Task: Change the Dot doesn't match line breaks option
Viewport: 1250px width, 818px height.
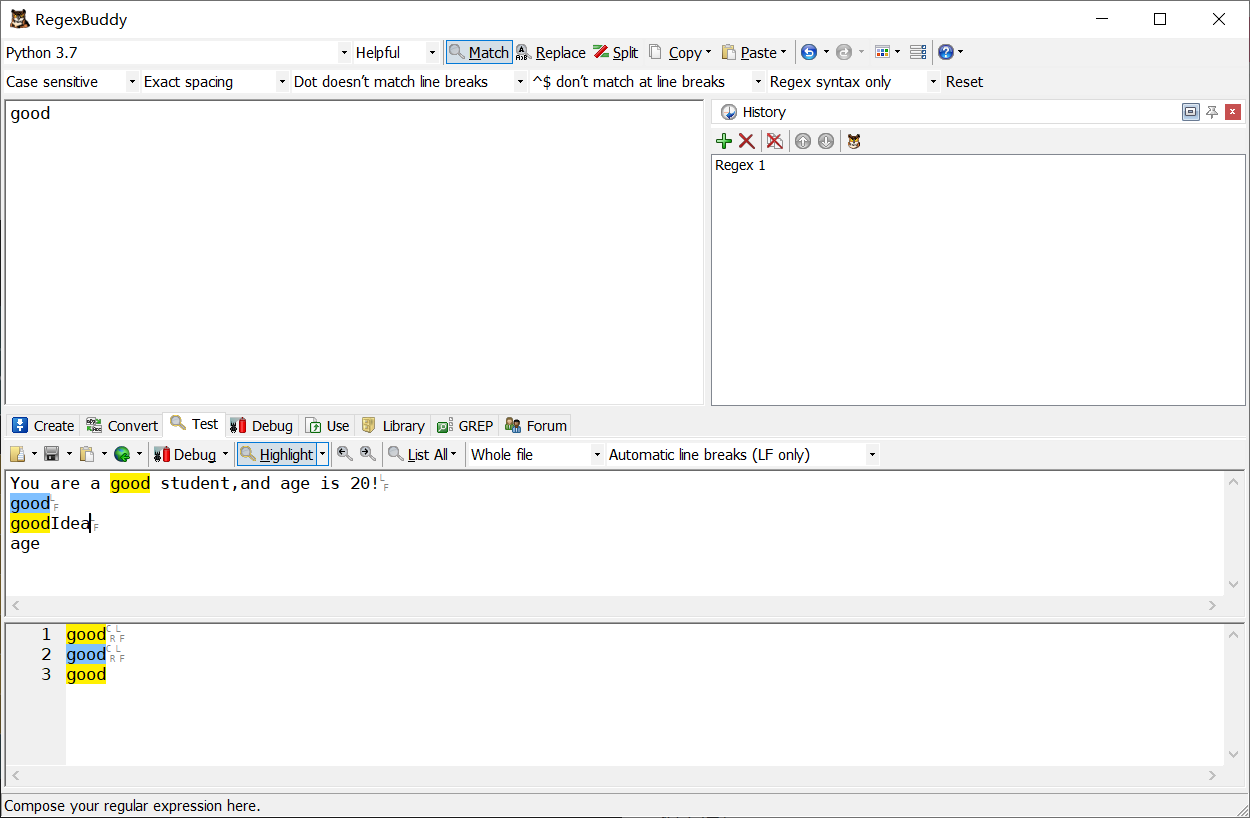Action: pyautogui.click(x=408, y=82)
